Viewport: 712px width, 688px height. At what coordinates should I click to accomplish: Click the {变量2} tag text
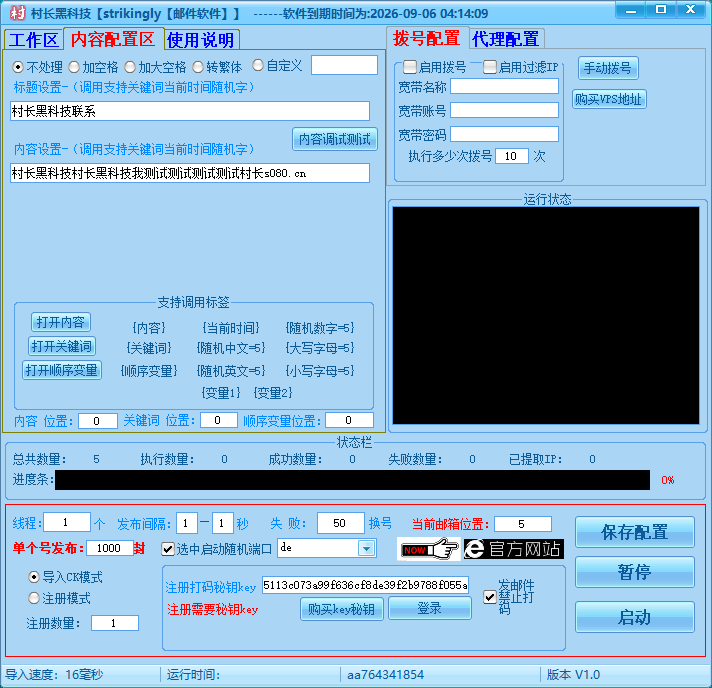(x=273, y=393)
